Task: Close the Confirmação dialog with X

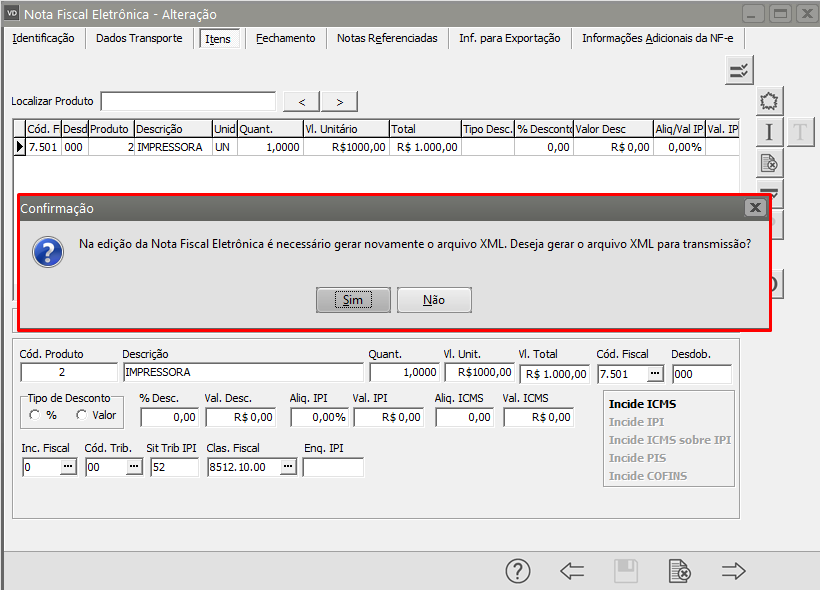Action: [756, 207]
